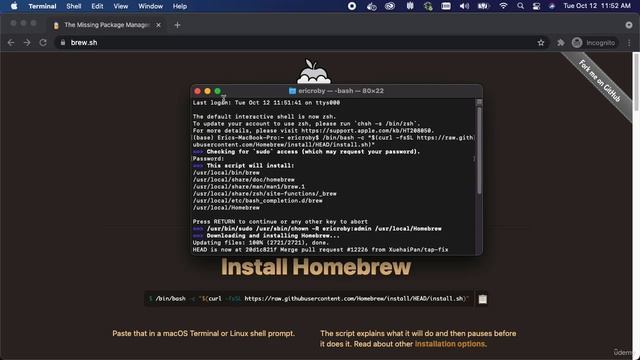The image size is (640, 360).
Task: Click the Install Homebrew heading
Action: pyautogui.click(x=316, y=267)
